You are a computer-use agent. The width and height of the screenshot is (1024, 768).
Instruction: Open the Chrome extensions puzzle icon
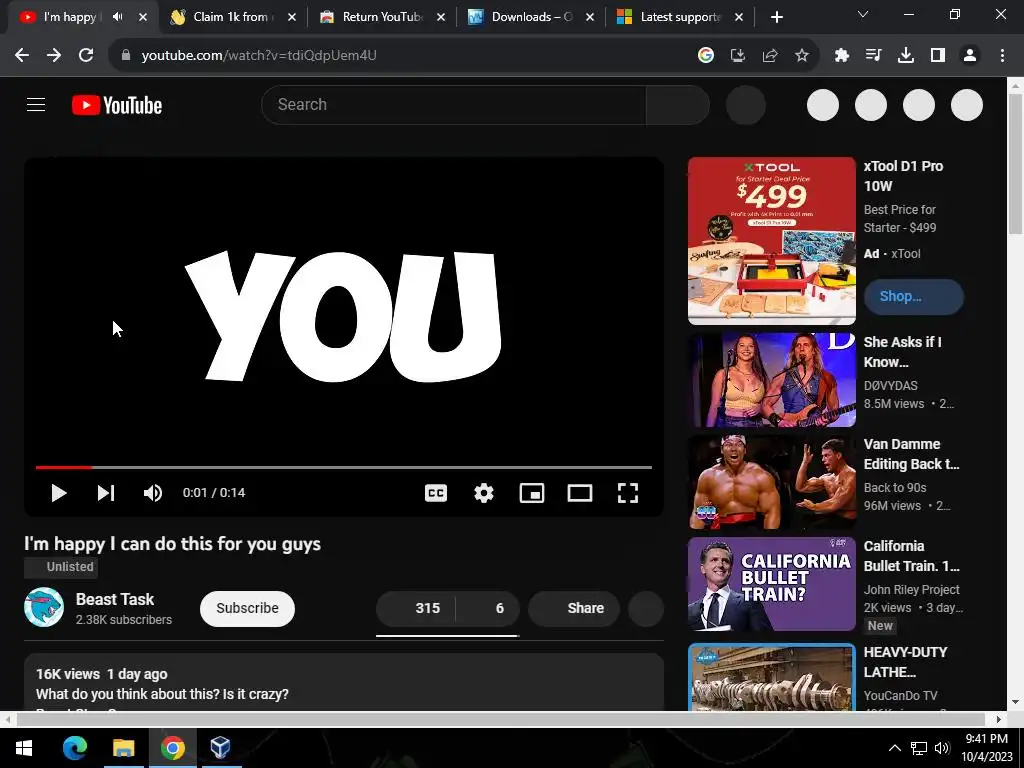[x=842, y=56]
